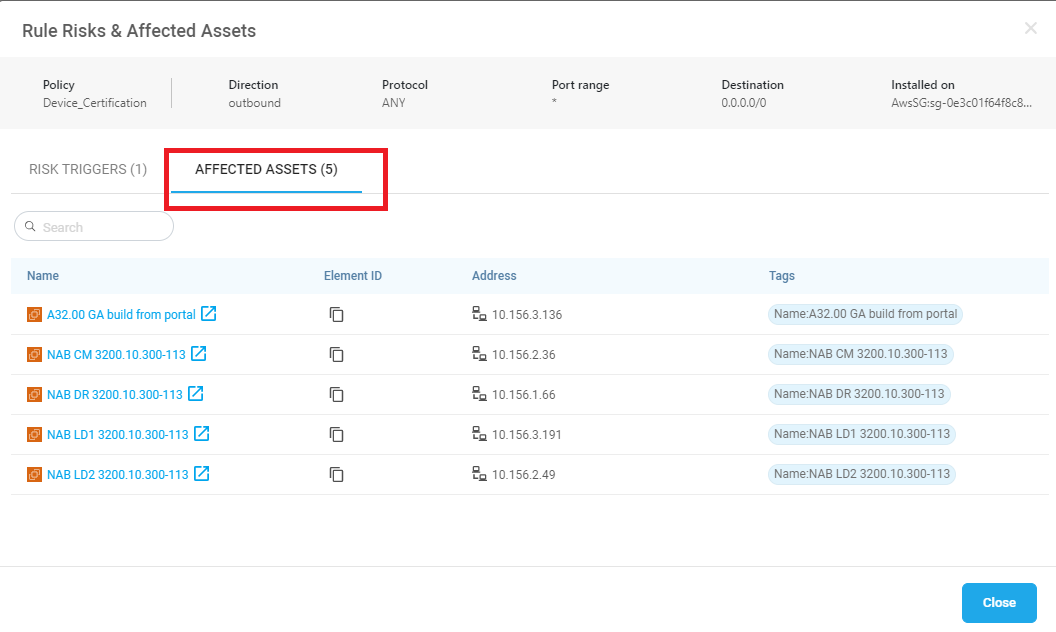Click orange instance icon for NAB LD2
The width and height of the screenshot is (1056, 632).
(34, 474)
